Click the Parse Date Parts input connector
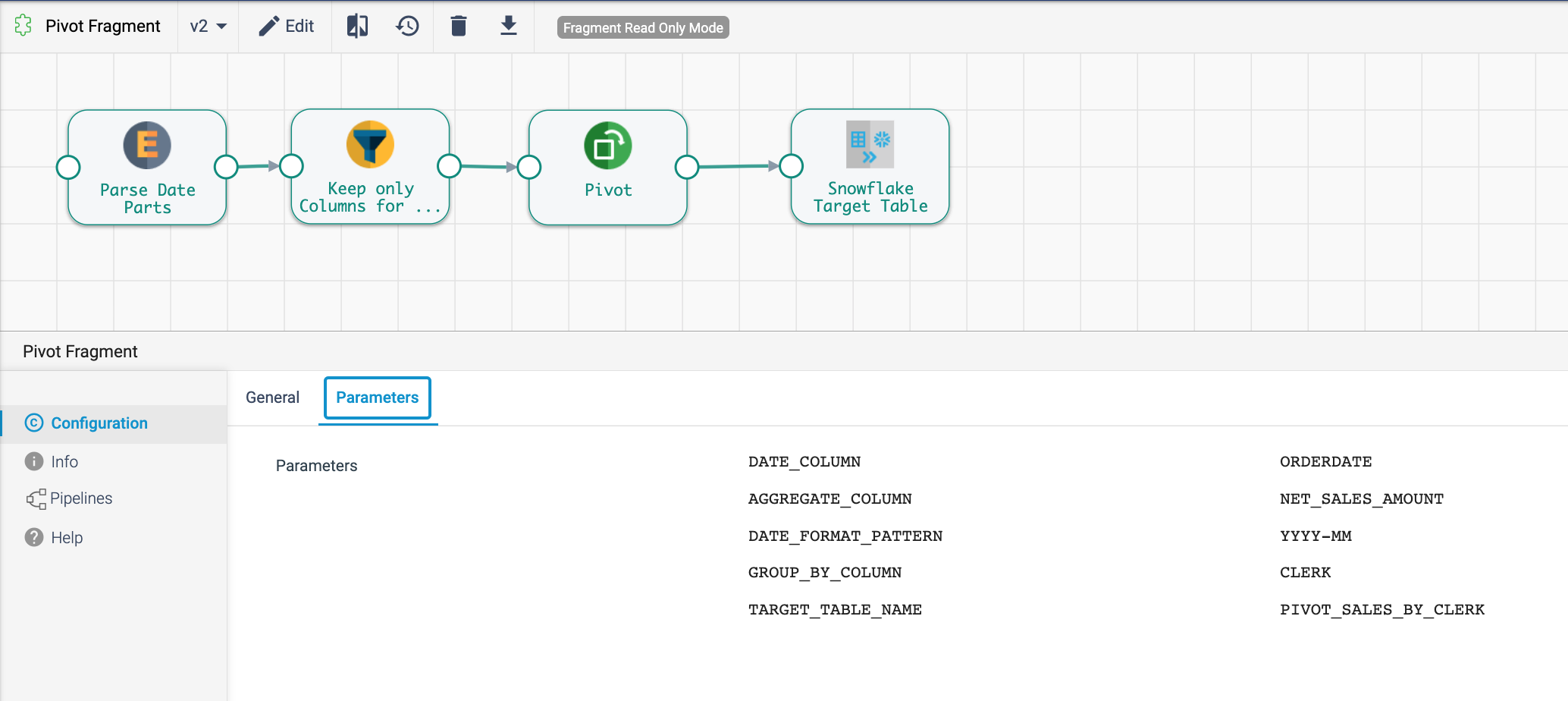This screenshot has height=701, width=1568. point(68,167)
